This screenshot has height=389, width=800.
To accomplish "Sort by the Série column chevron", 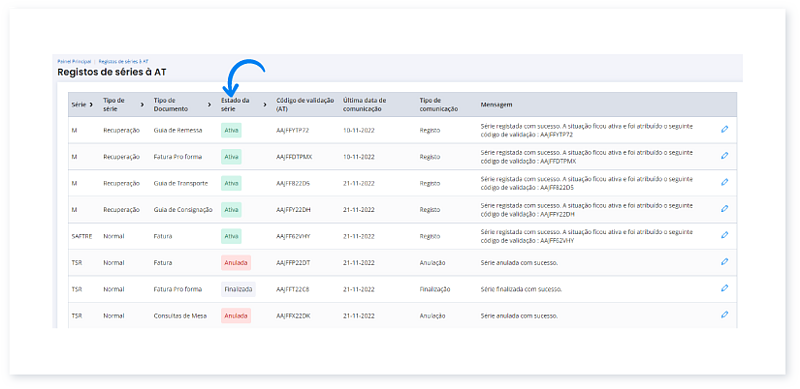I will point(91,105).
